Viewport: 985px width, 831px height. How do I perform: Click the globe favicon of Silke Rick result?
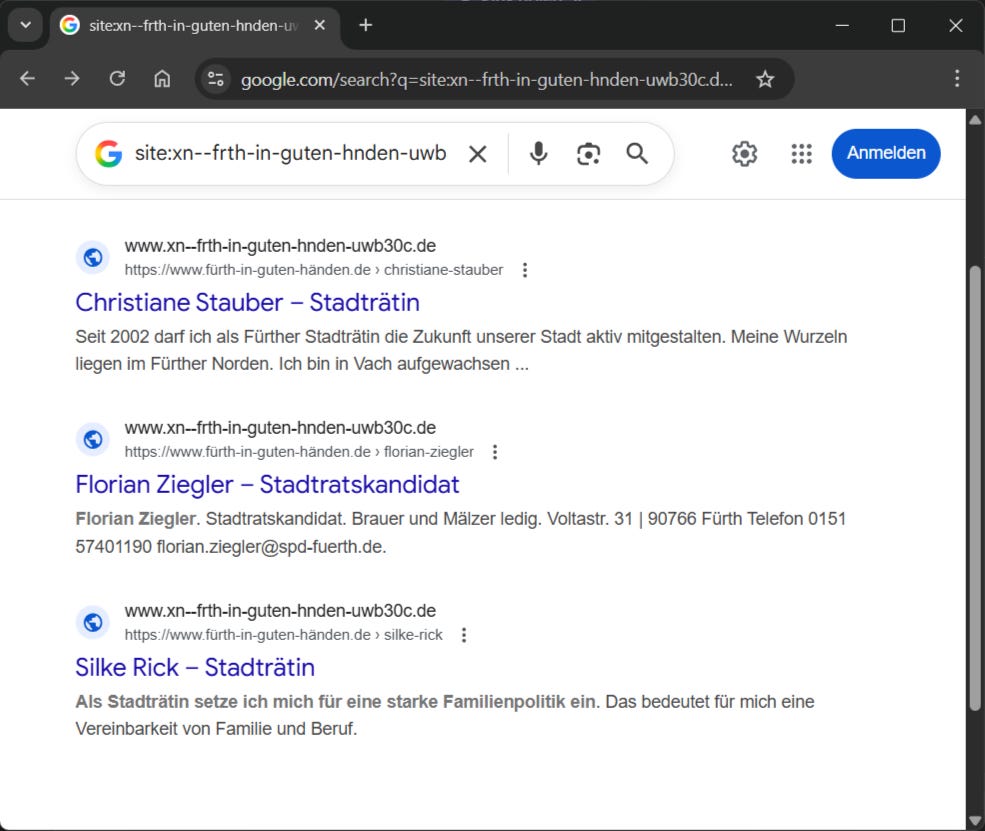tap(93, 622)
